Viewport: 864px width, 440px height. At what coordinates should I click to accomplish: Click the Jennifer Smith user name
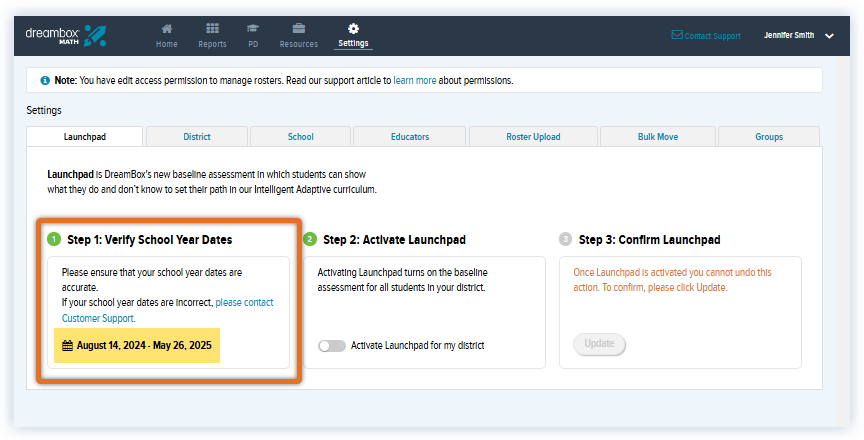tap(789, 35)
